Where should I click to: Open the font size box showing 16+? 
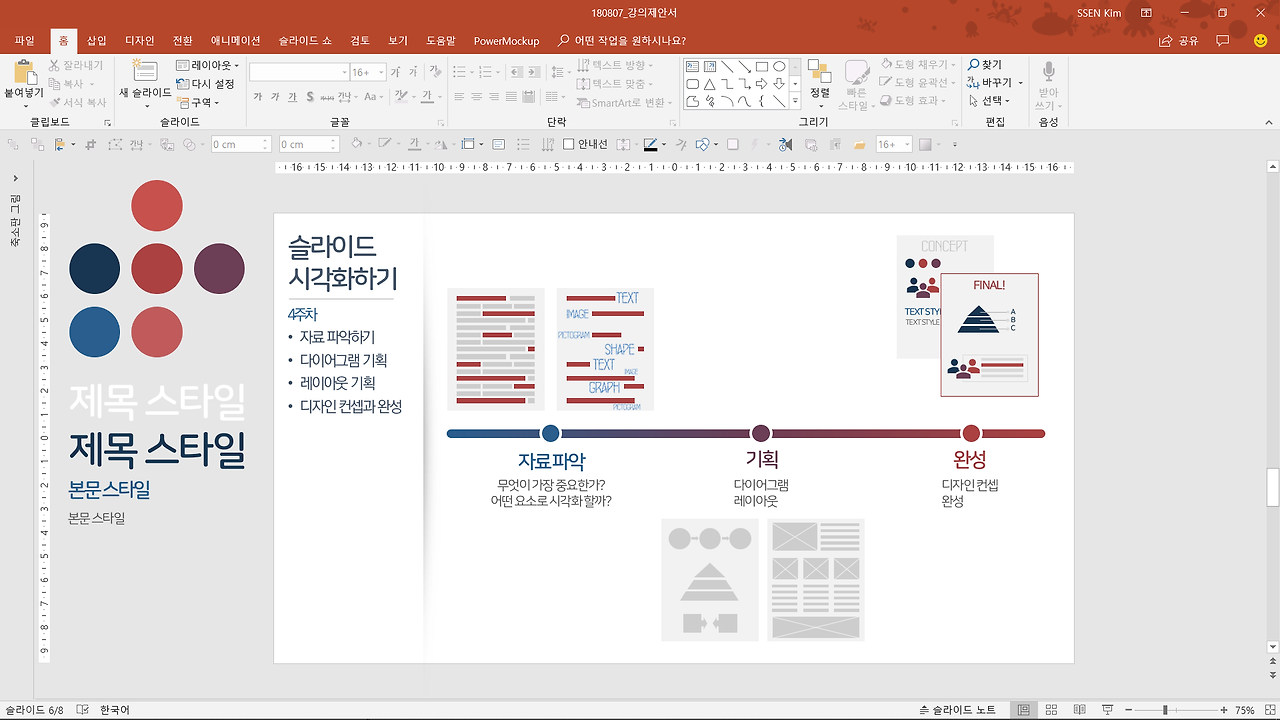366,72
